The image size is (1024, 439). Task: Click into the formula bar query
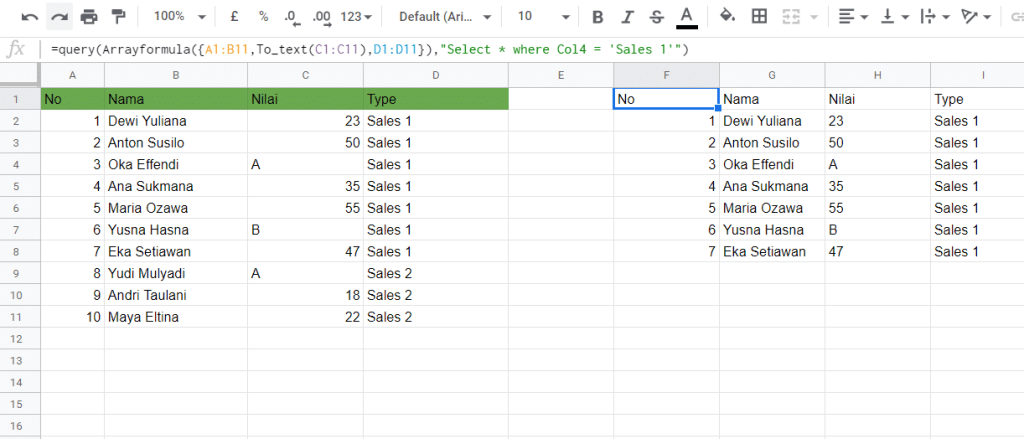point(370,50)
